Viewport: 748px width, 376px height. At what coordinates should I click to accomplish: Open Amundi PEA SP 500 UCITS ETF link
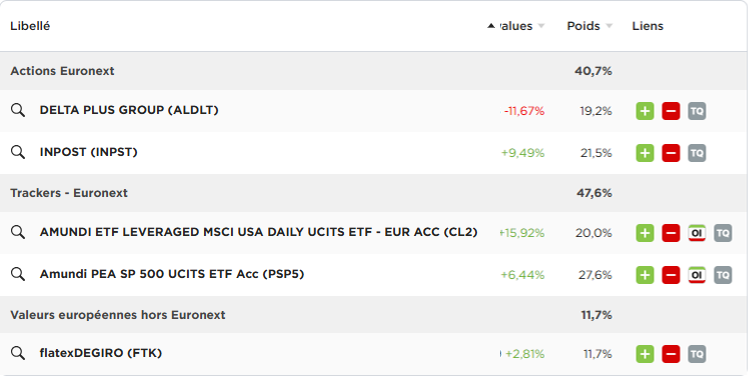[172, 274]
